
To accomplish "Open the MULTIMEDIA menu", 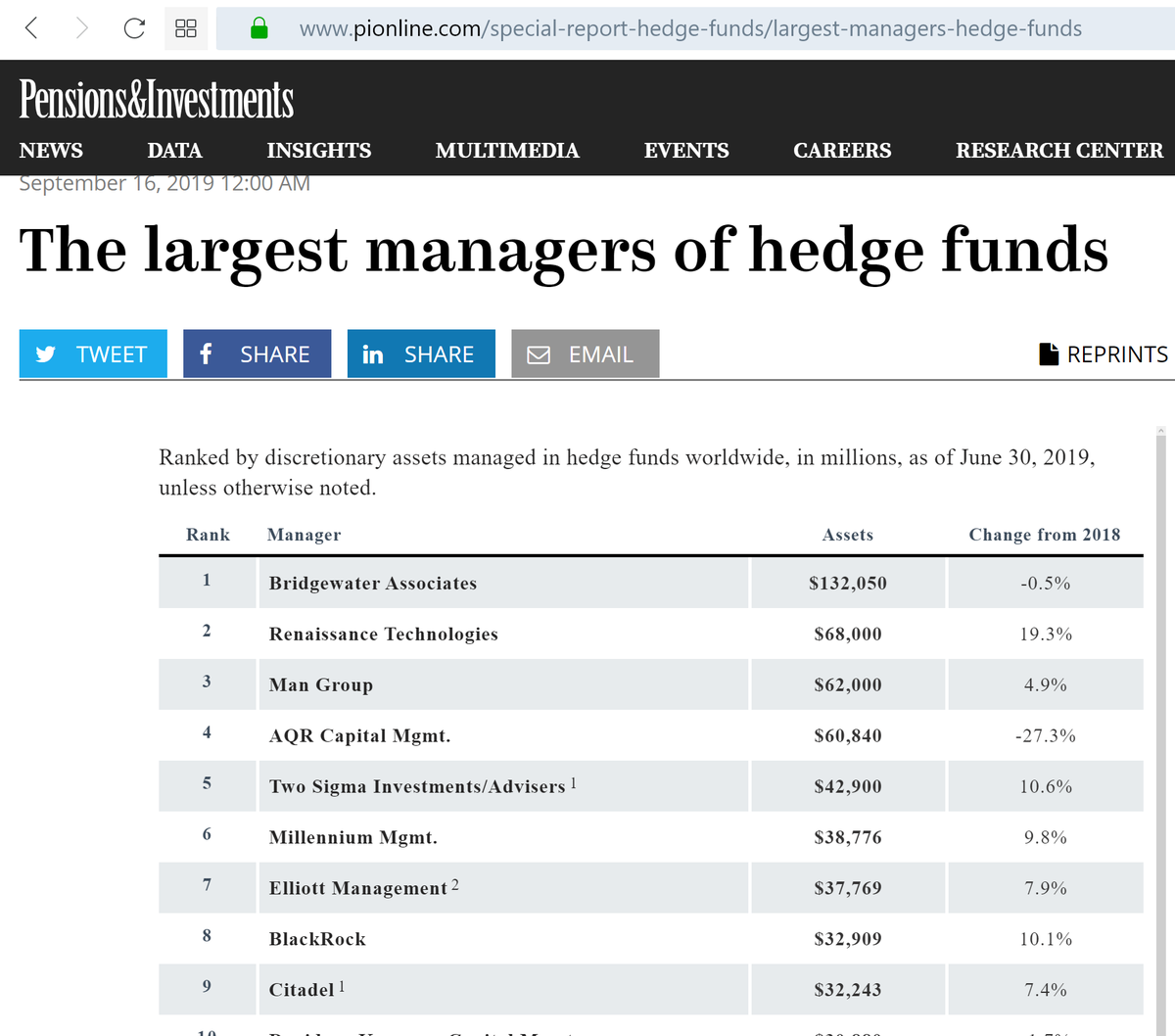I will (507, 151).
